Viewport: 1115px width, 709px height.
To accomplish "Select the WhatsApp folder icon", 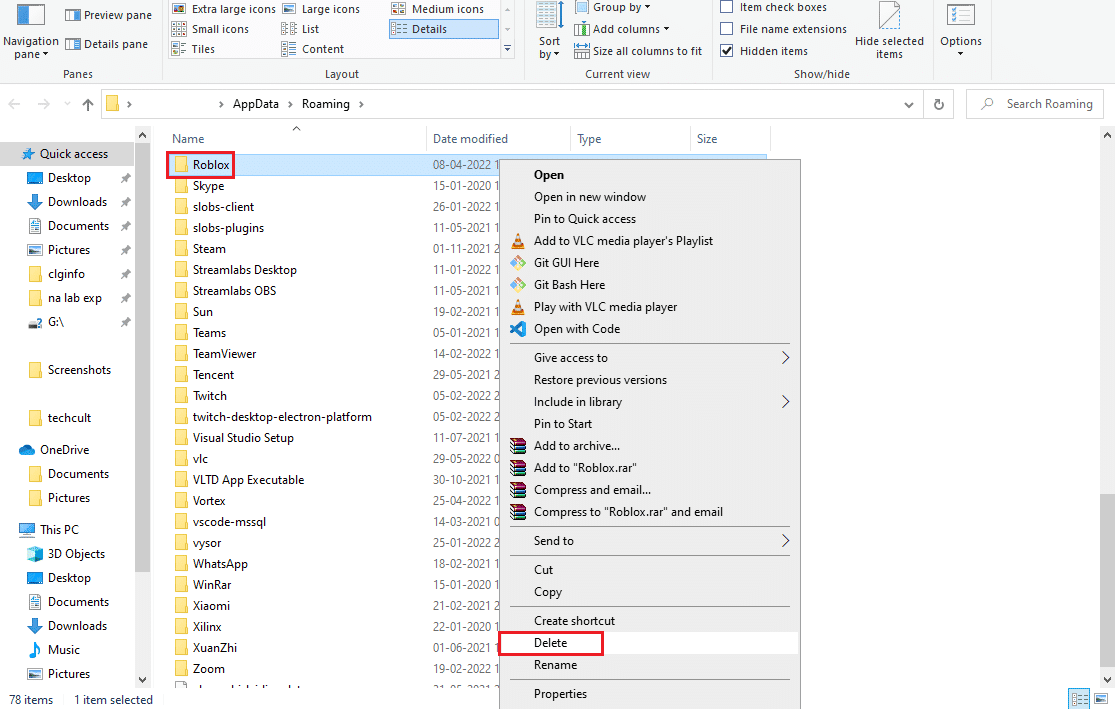I will coord(181,564).
